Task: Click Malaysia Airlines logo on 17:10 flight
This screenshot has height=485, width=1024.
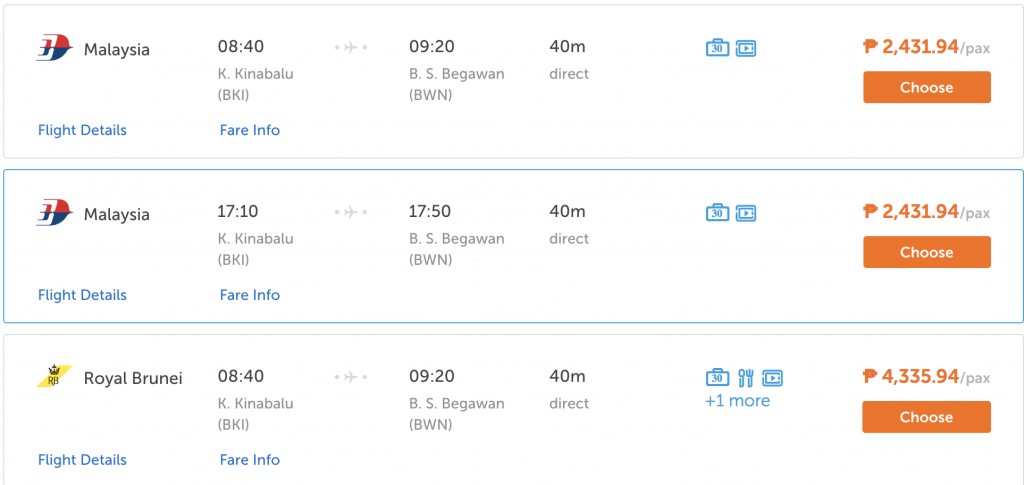Action: pyautogui.click(x=54, y=213)
